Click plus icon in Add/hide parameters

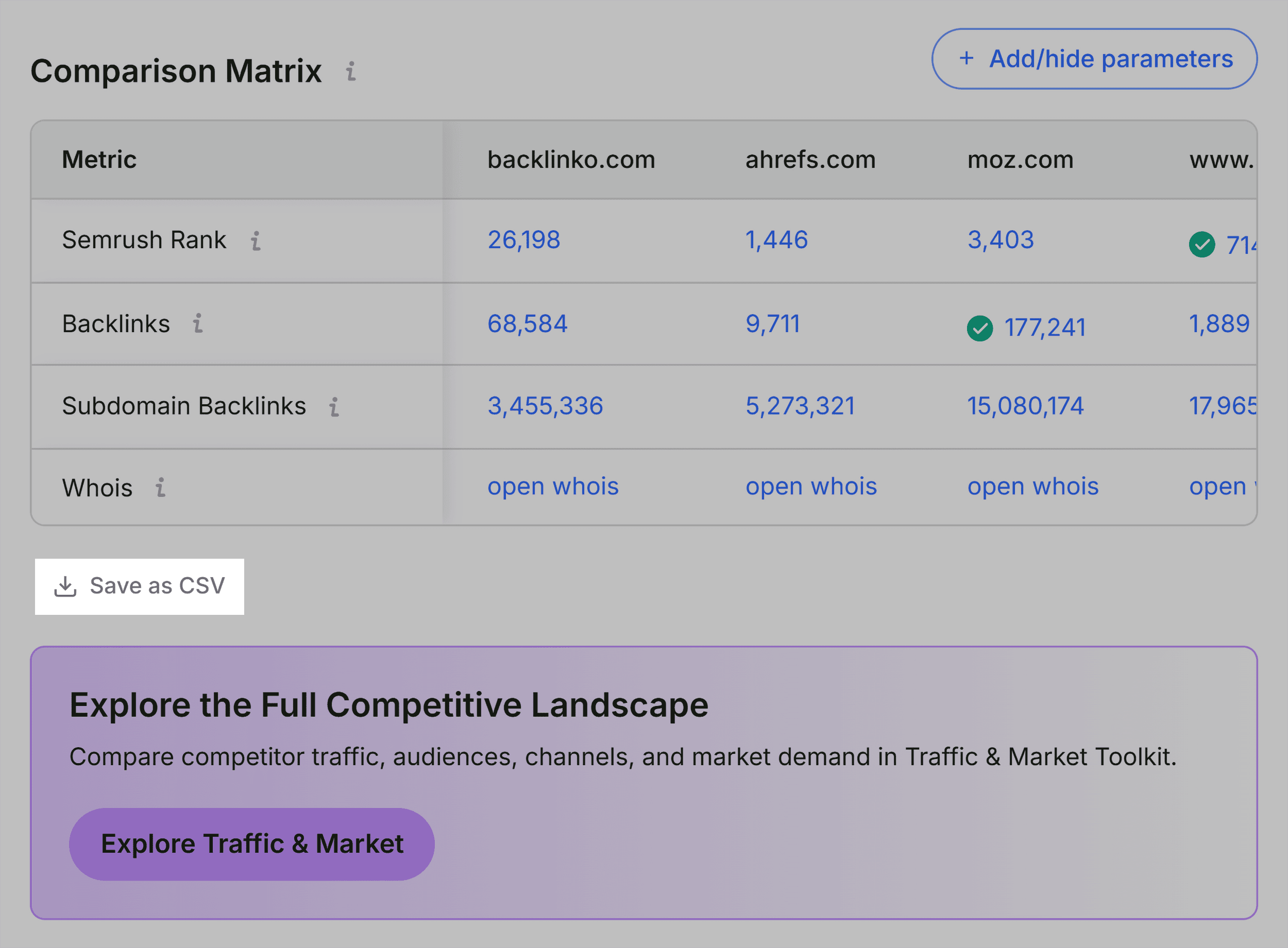pyautogui.click(x=967, y=59)
